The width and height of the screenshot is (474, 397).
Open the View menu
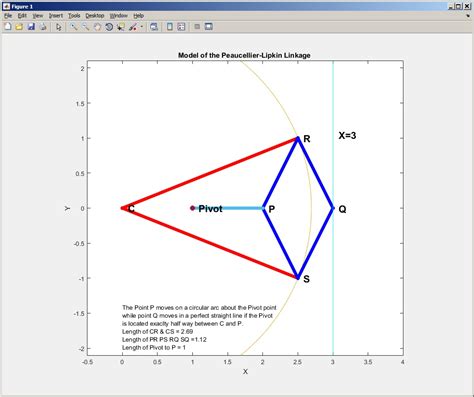tap(38, 16)
